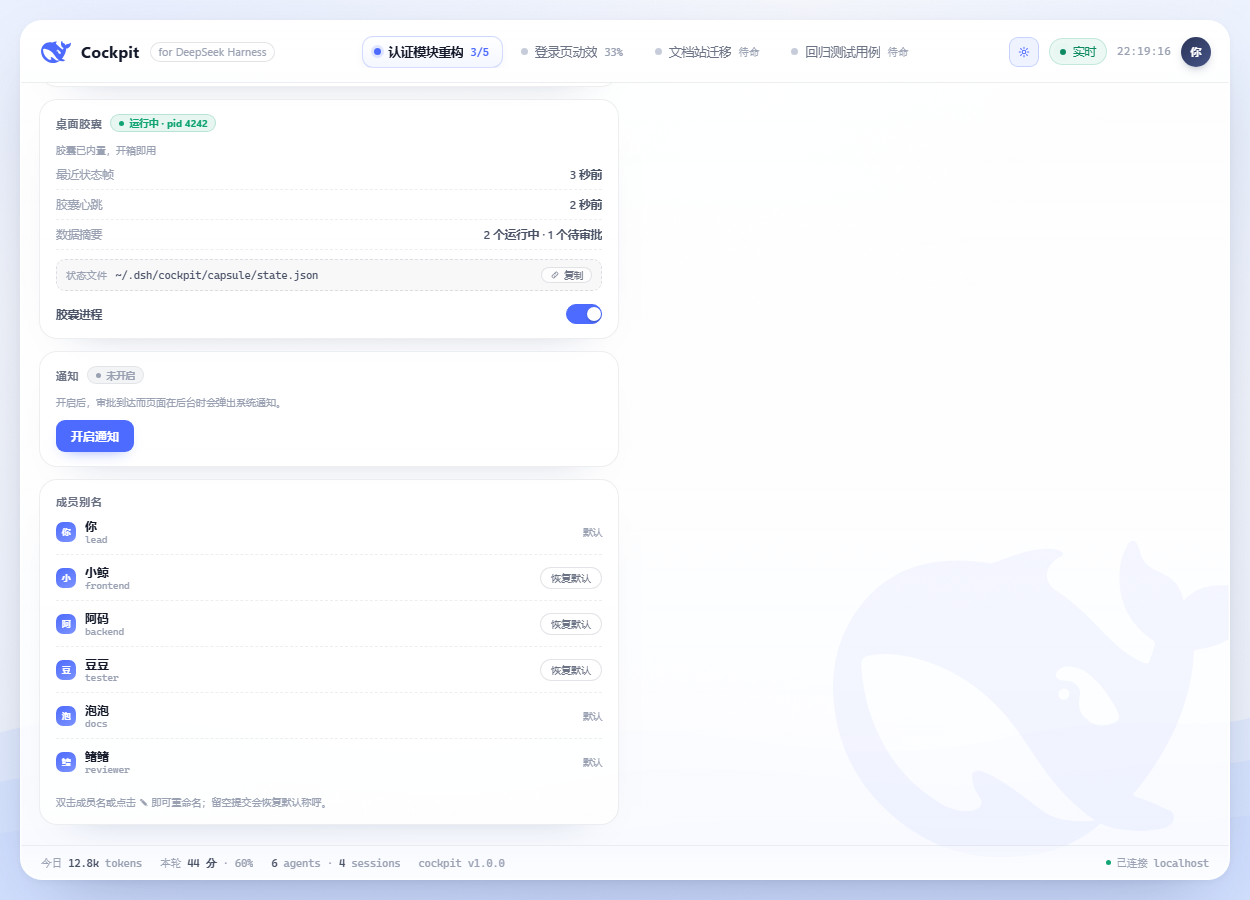Click the ~/.dsh/cockpit/capsule/state.json path
Screen dimensions: 1250x900
217,275
